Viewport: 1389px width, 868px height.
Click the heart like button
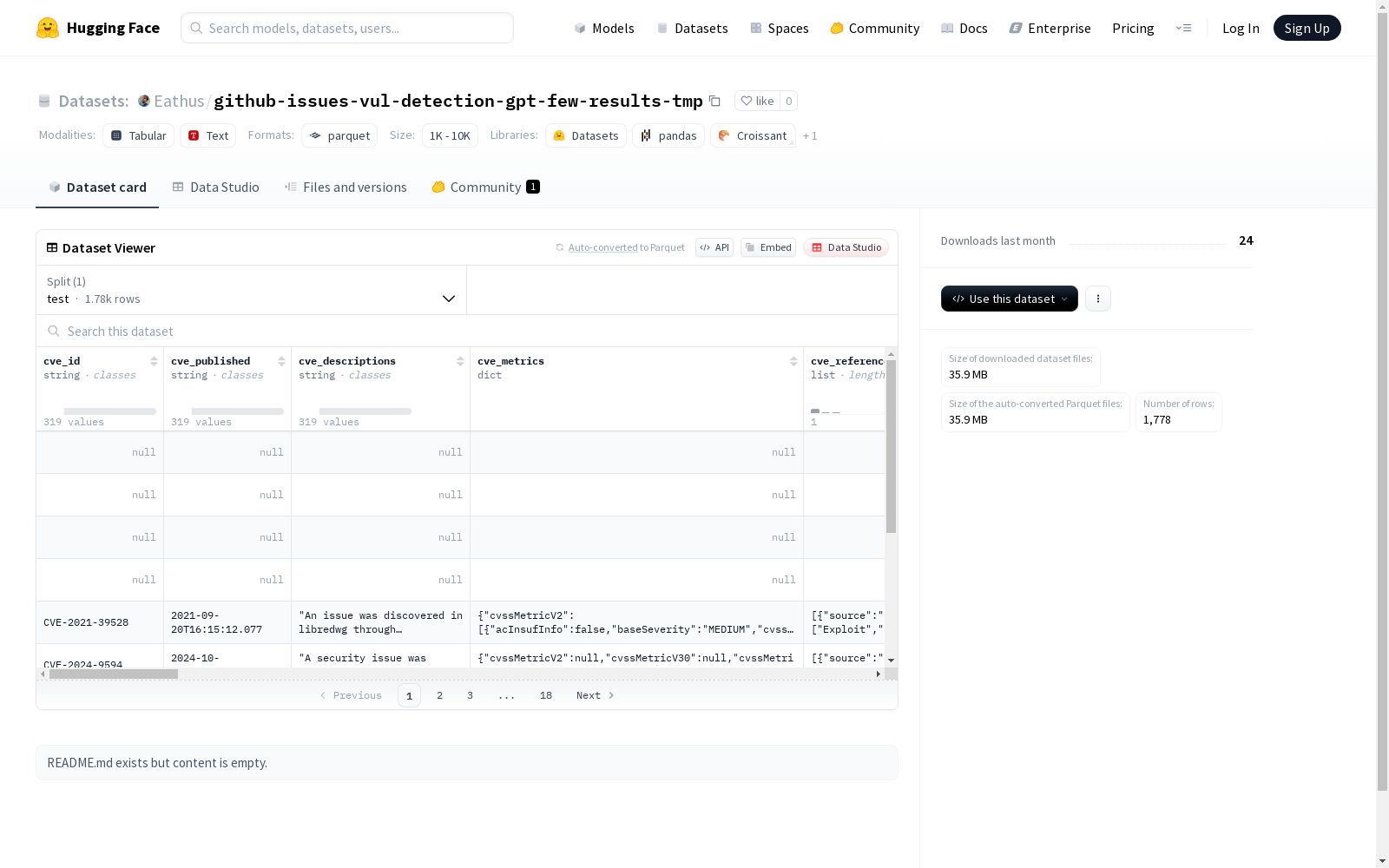[x=757, y=101]
